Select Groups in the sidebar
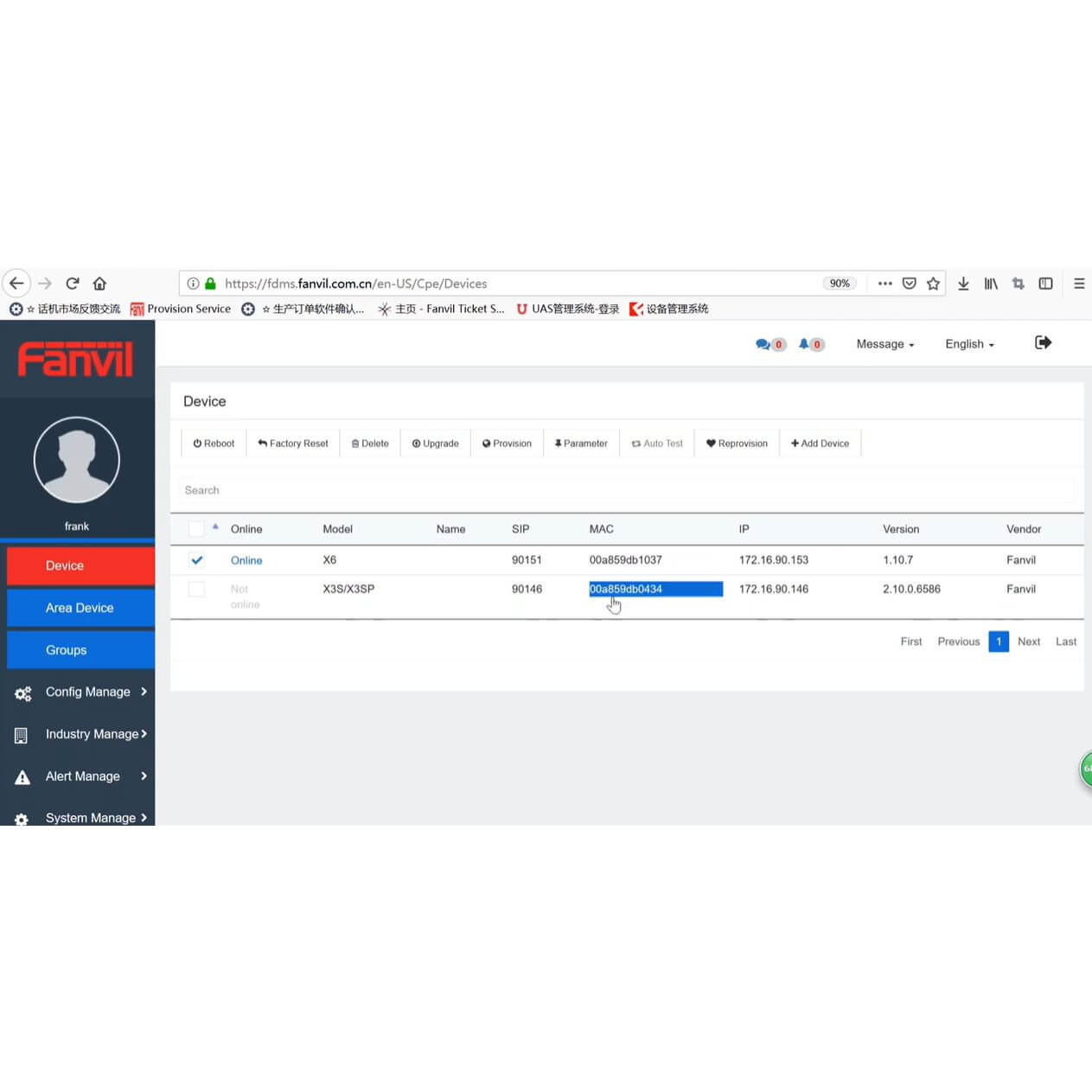This screenshot has width=1092, height=1092. pyautogui.click(x=80, y=650)
